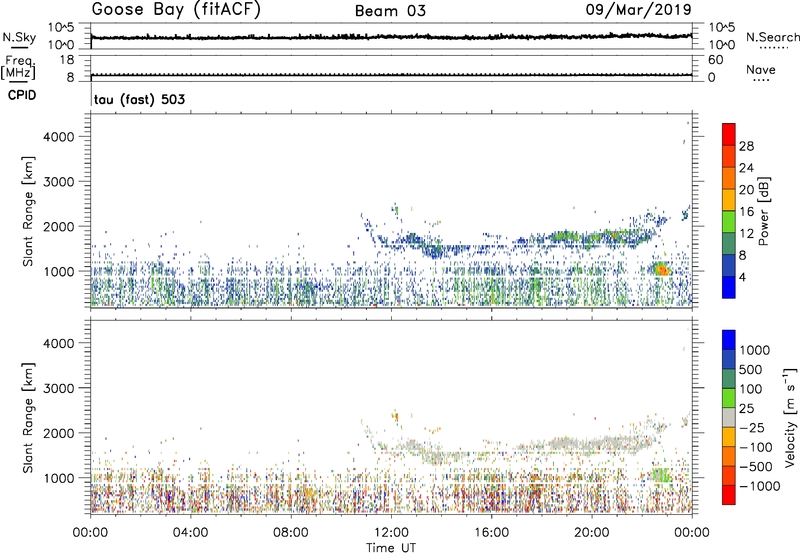Click the red top segment of Power colorbar
The height and width of the screenshot is (554, 800).
click(x=729, y=134)
